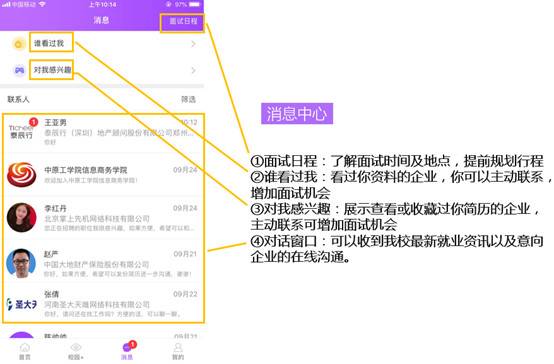Go to the 我的 profile tab
This screenshot has height=364, width=554.
pyautogui.click(x=178, y=351)
